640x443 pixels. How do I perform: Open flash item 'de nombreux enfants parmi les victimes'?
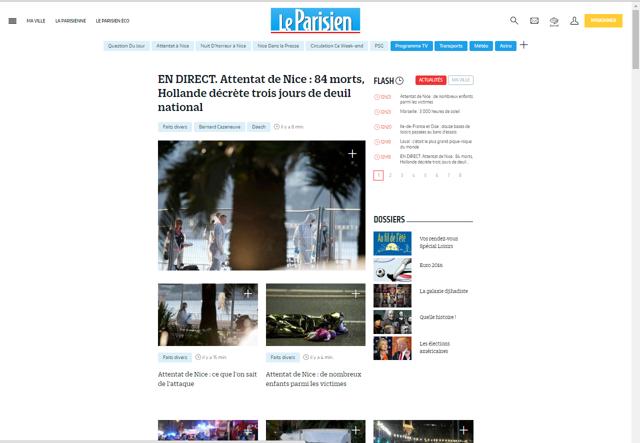436,99
